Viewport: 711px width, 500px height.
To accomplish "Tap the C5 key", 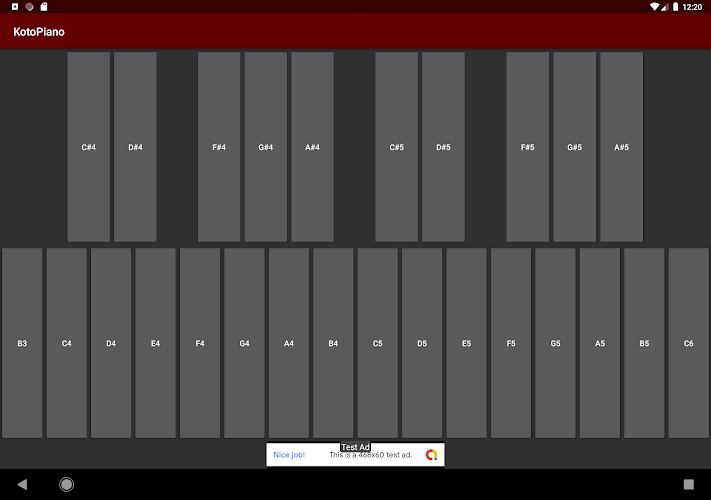I will tap(378, 343).
